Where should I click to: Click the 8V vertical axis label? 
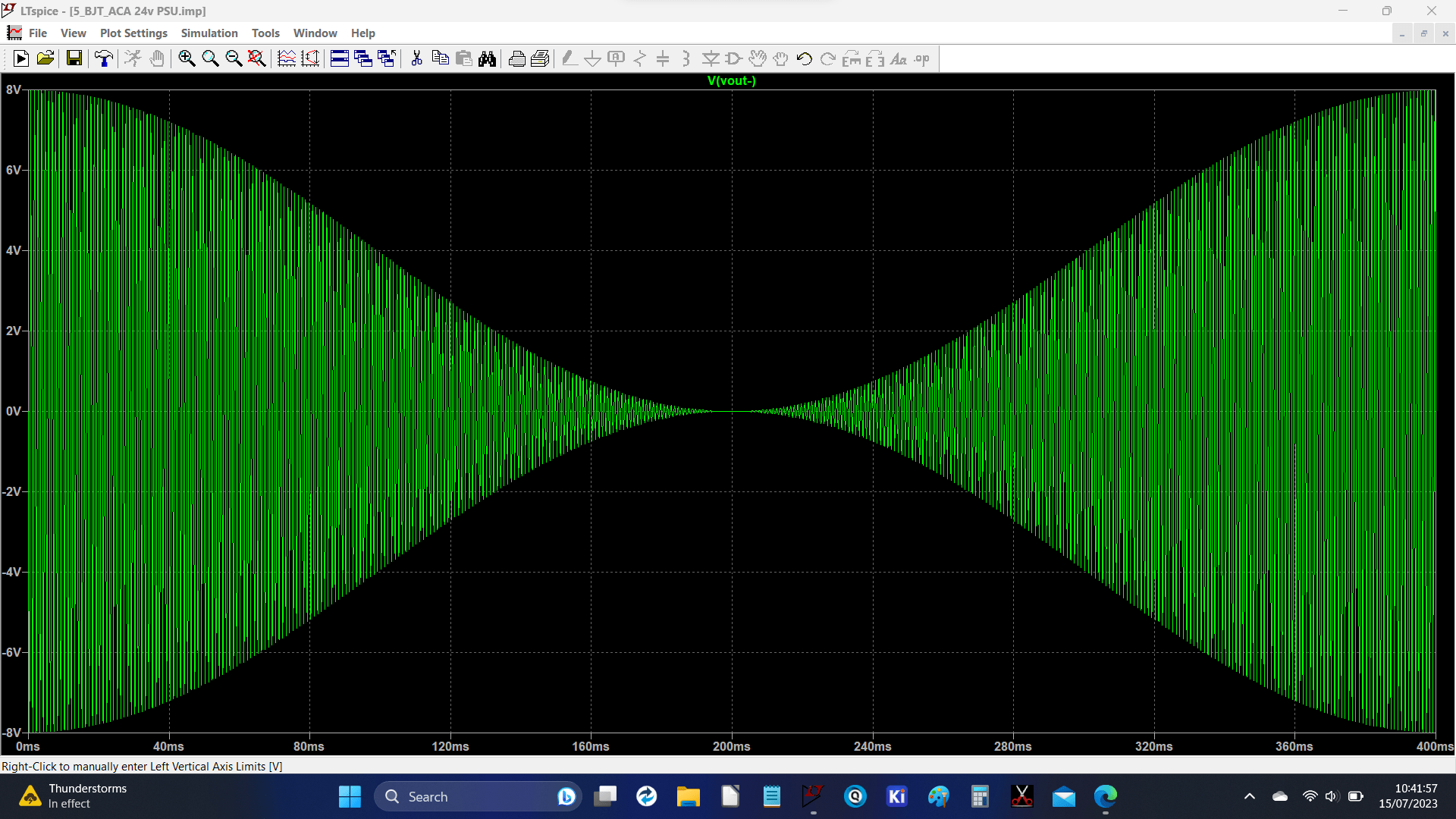13,89
